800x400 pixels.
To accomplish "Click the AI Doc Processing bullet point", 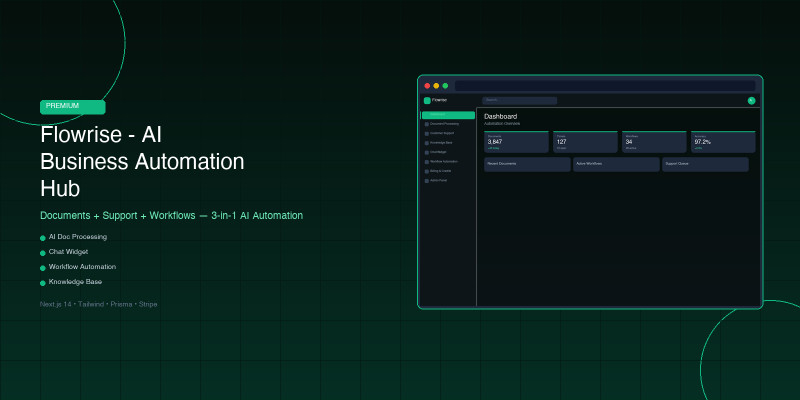I will tap(77, 237).
